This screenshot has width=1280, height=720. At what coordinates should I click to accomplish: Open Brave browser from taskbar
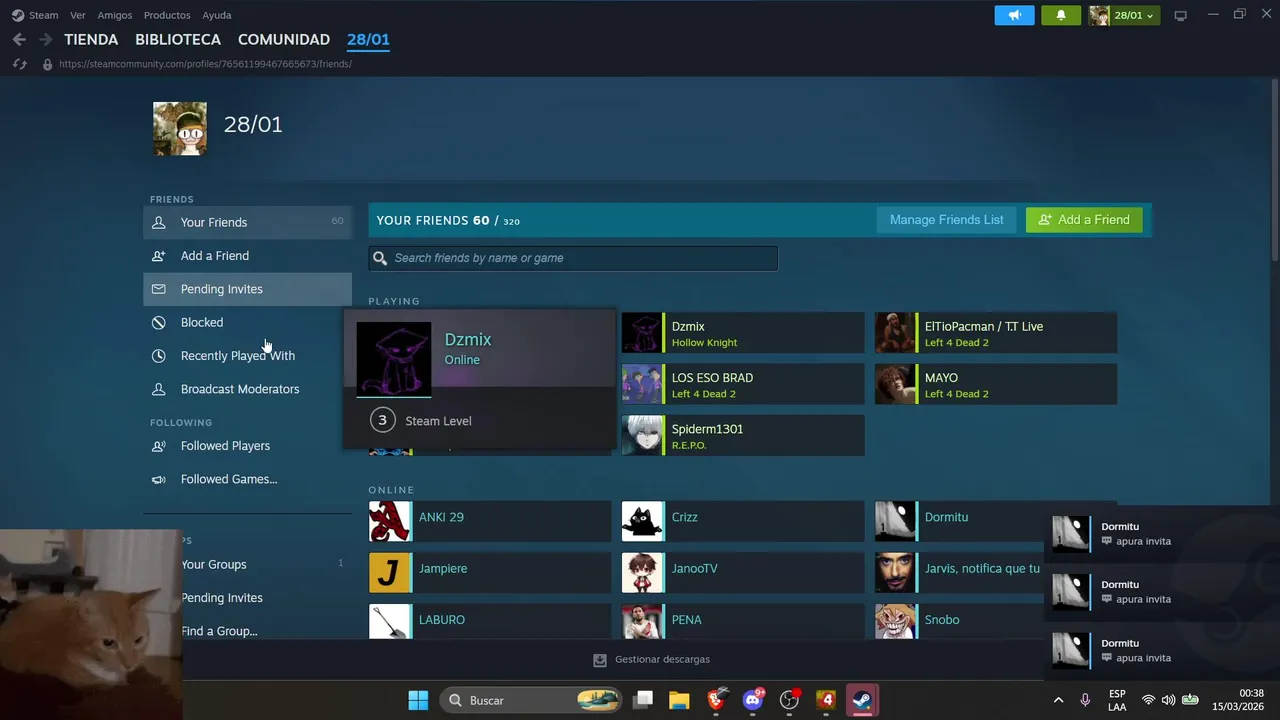point(716,700)
